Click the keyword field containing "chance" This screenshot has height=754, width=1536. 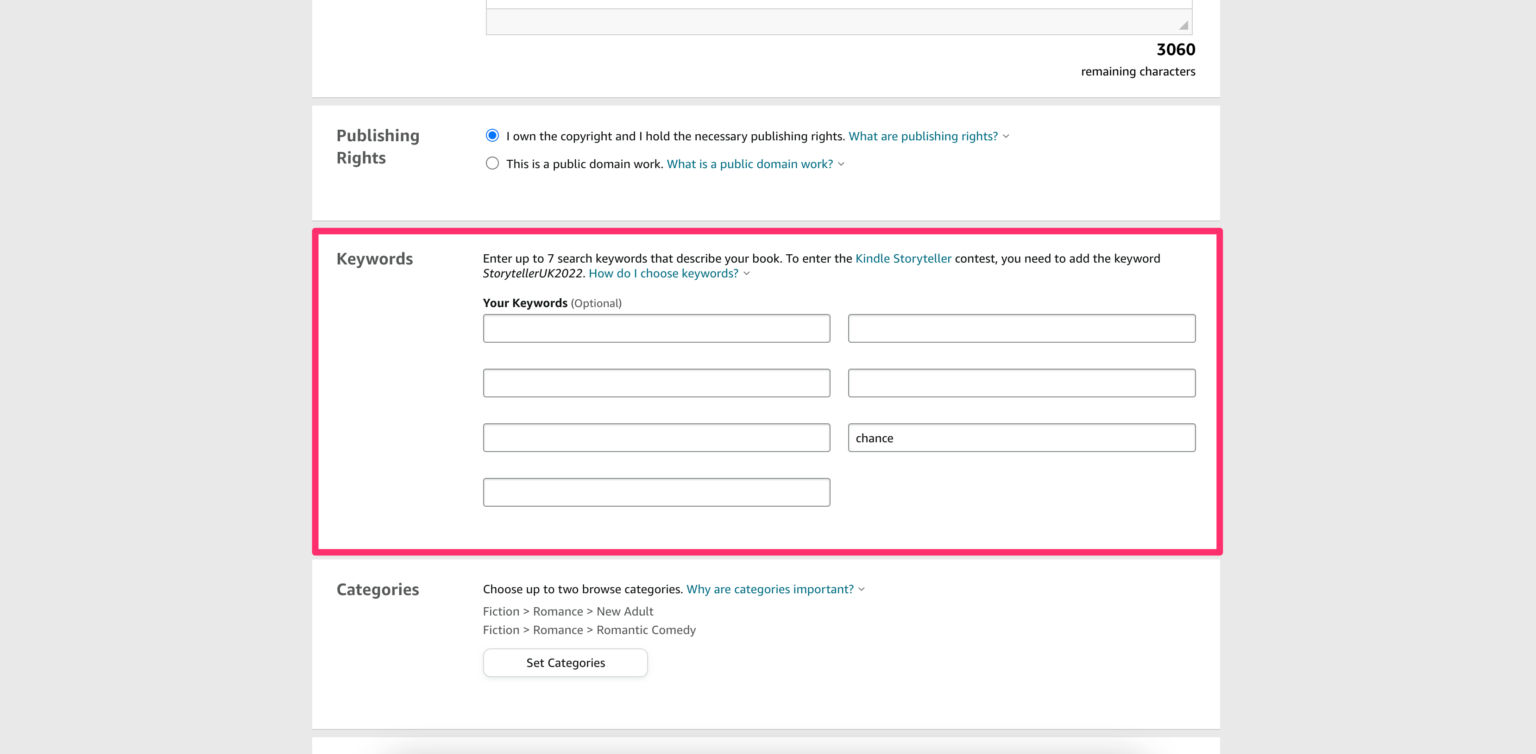click(1021, 437)
